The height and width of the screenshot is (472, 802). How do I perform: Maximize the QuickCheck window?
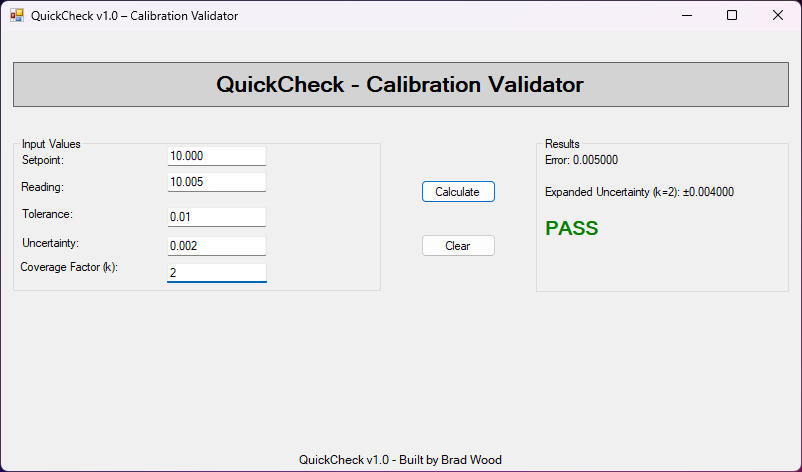732,16
